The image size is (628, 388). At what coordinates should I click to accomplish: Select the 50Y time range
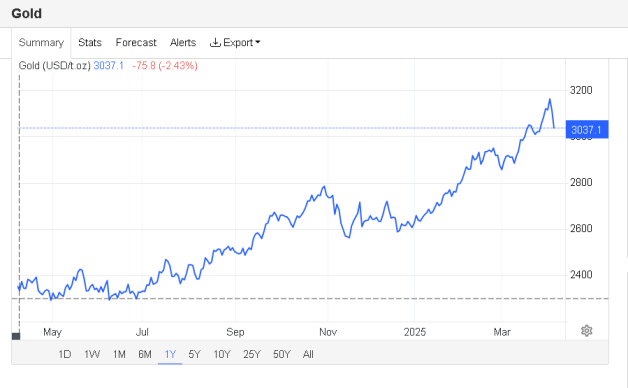point(282,354)
